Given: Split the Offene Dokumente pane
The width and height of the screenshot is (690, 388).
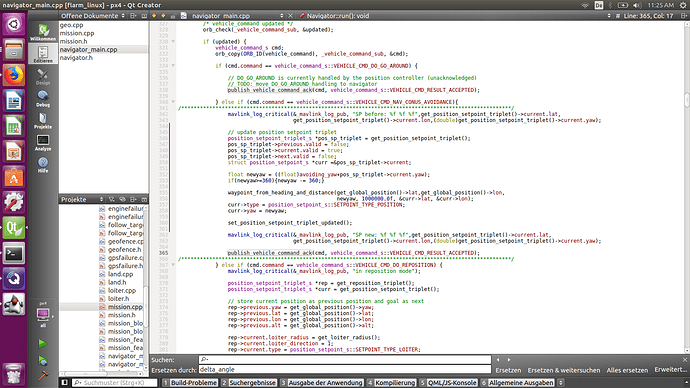Looking at the screenshot, I should click(134, 16).
